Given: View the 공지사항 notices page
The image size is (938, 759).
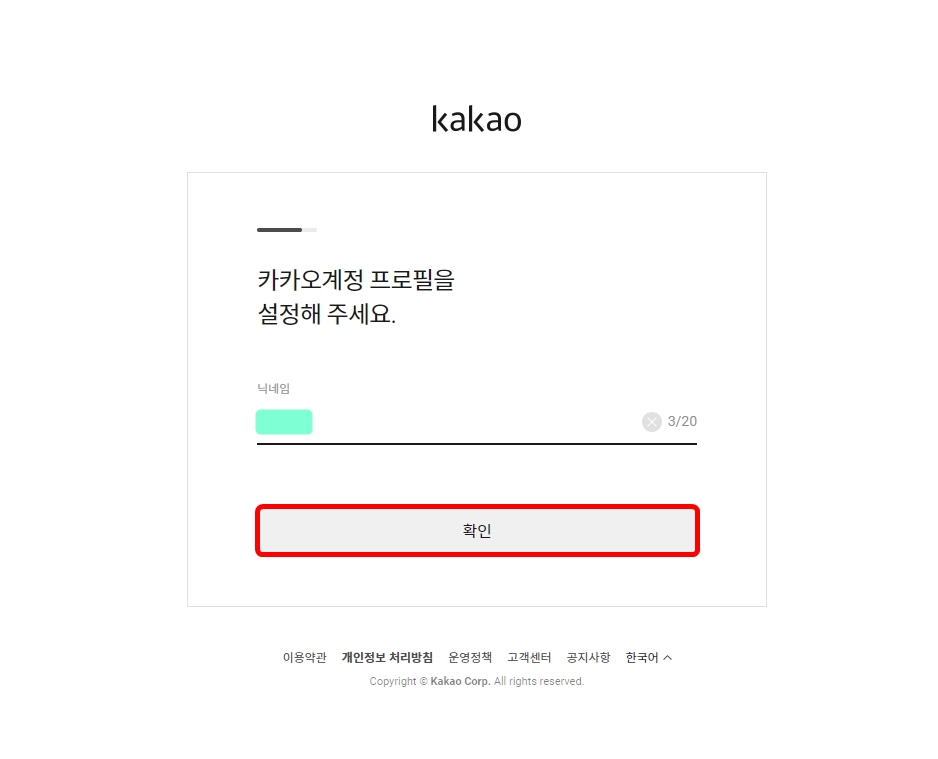Looking at the screenshot, I should tap(587, 657).
